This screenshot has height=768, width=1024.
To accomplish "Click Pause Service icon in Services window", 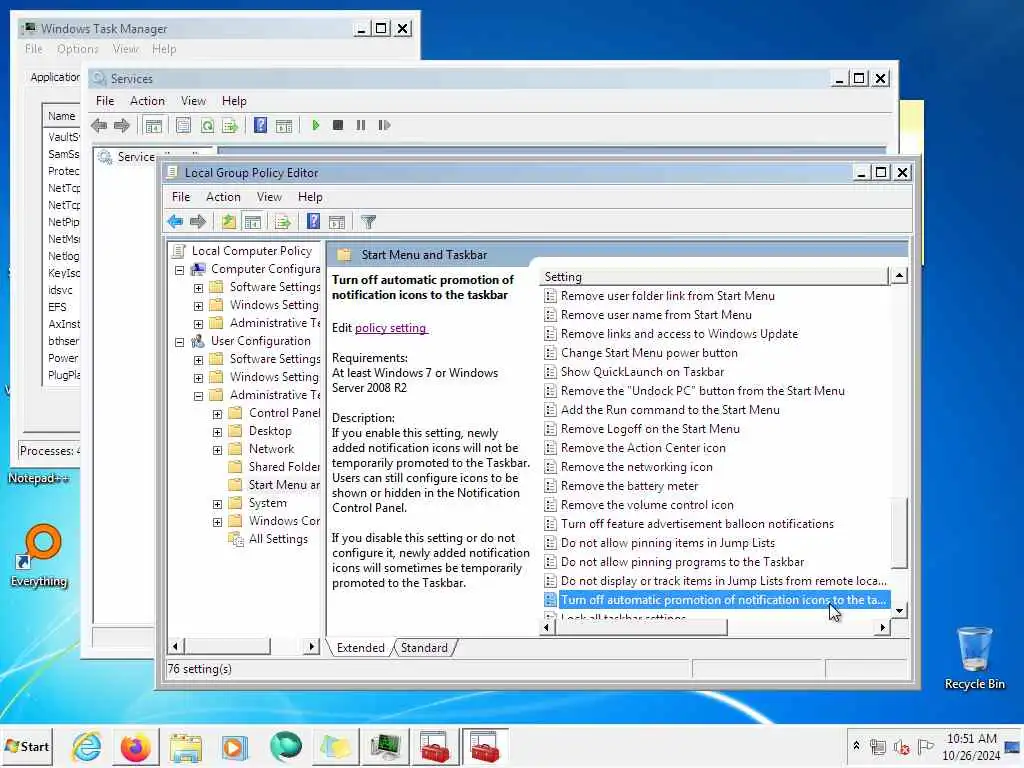I will 360,125.
